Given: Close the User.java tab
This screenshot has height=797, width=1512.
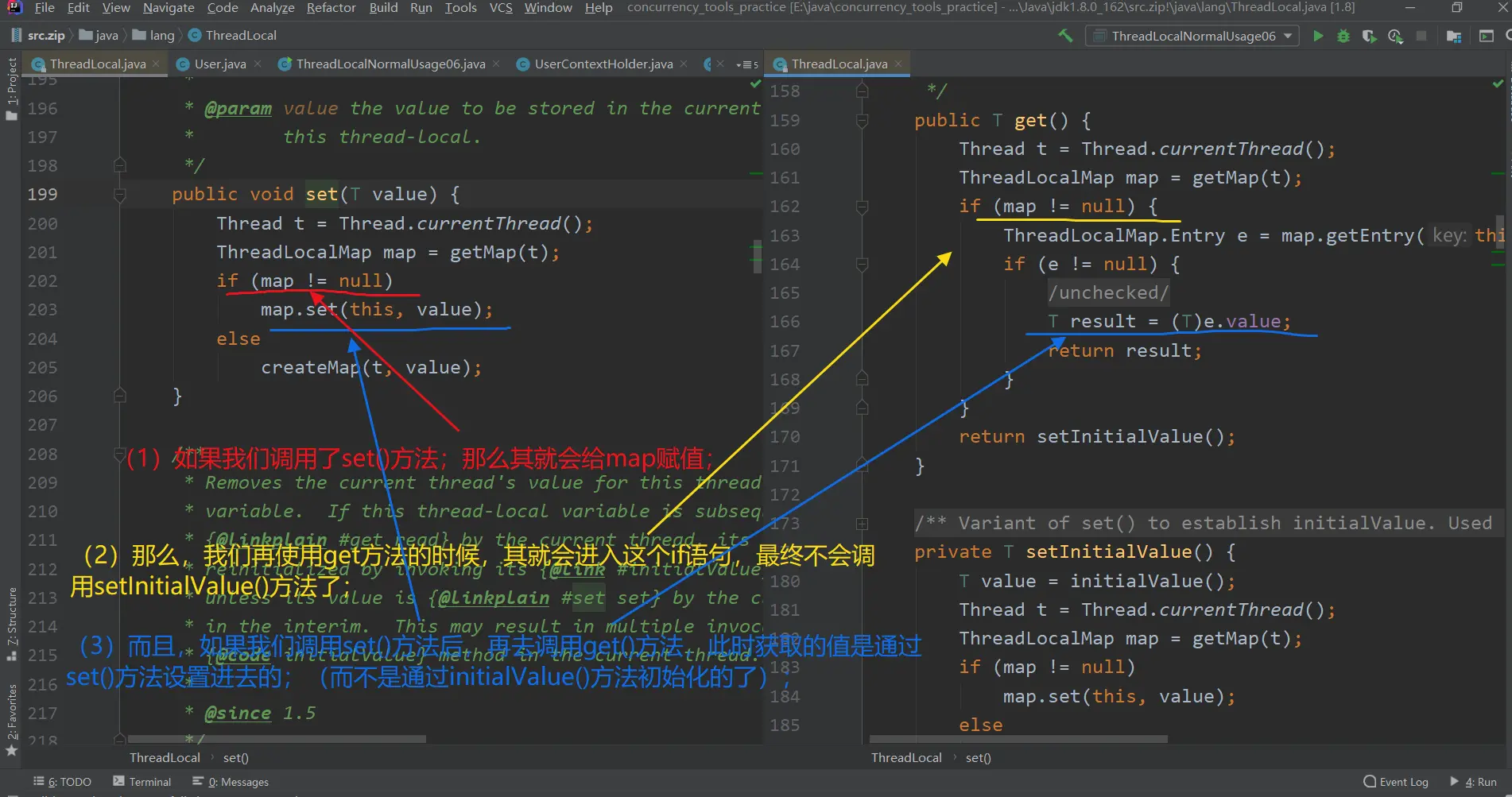Looking at the screenshot, I should (258, 64).
